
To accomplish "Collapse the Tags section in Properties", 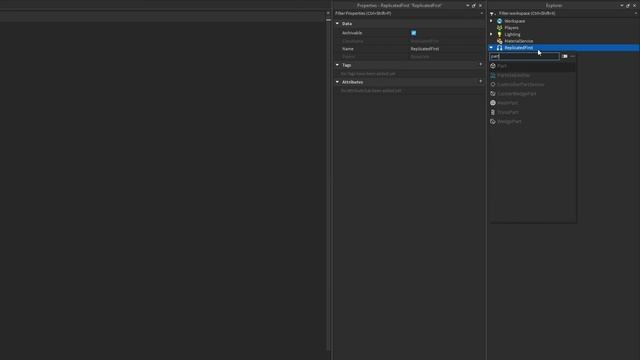I will pyautogui.click(x=337, y=65).
